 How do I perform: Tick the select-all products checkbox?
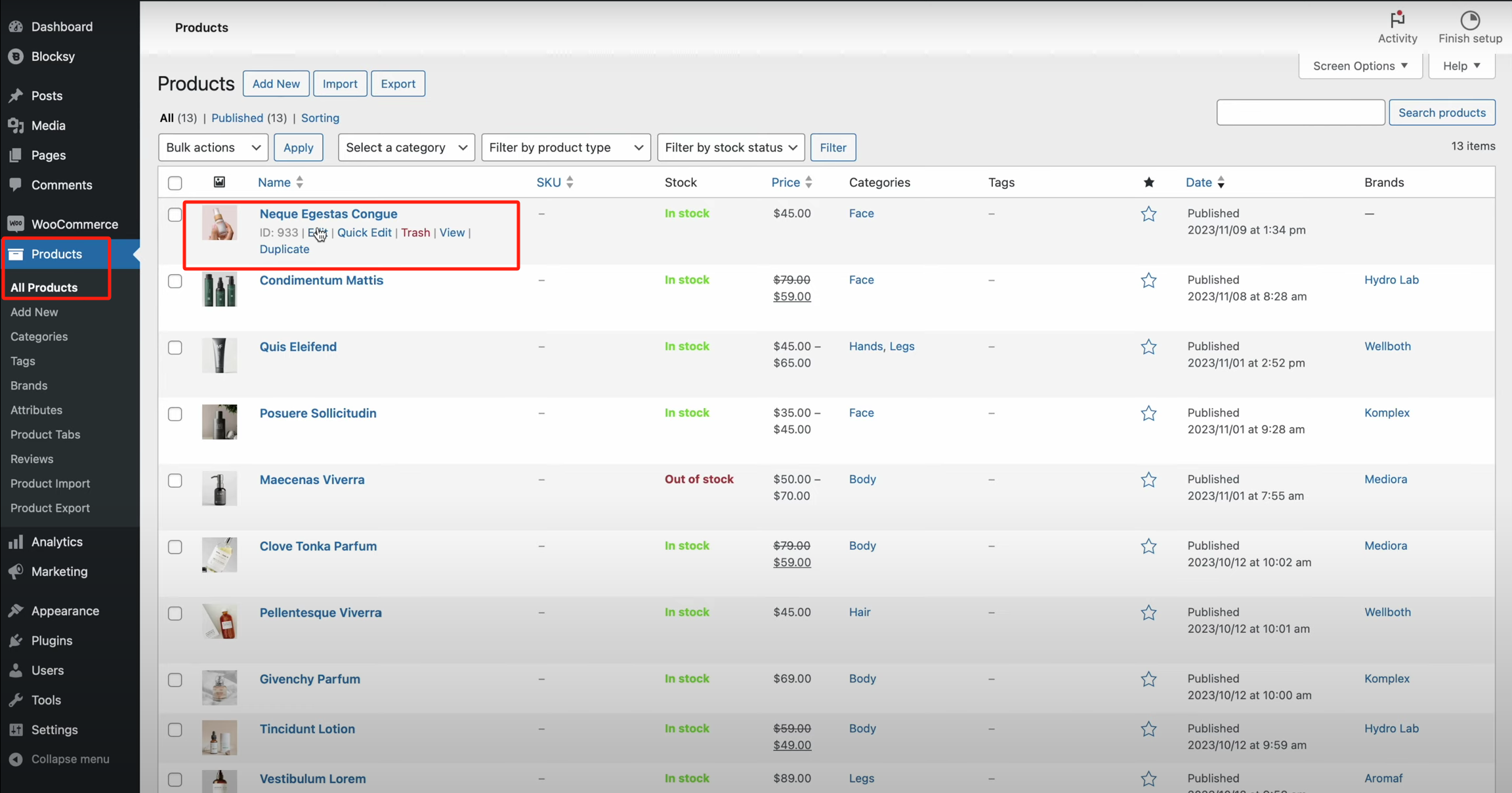(x=175, y=183)
